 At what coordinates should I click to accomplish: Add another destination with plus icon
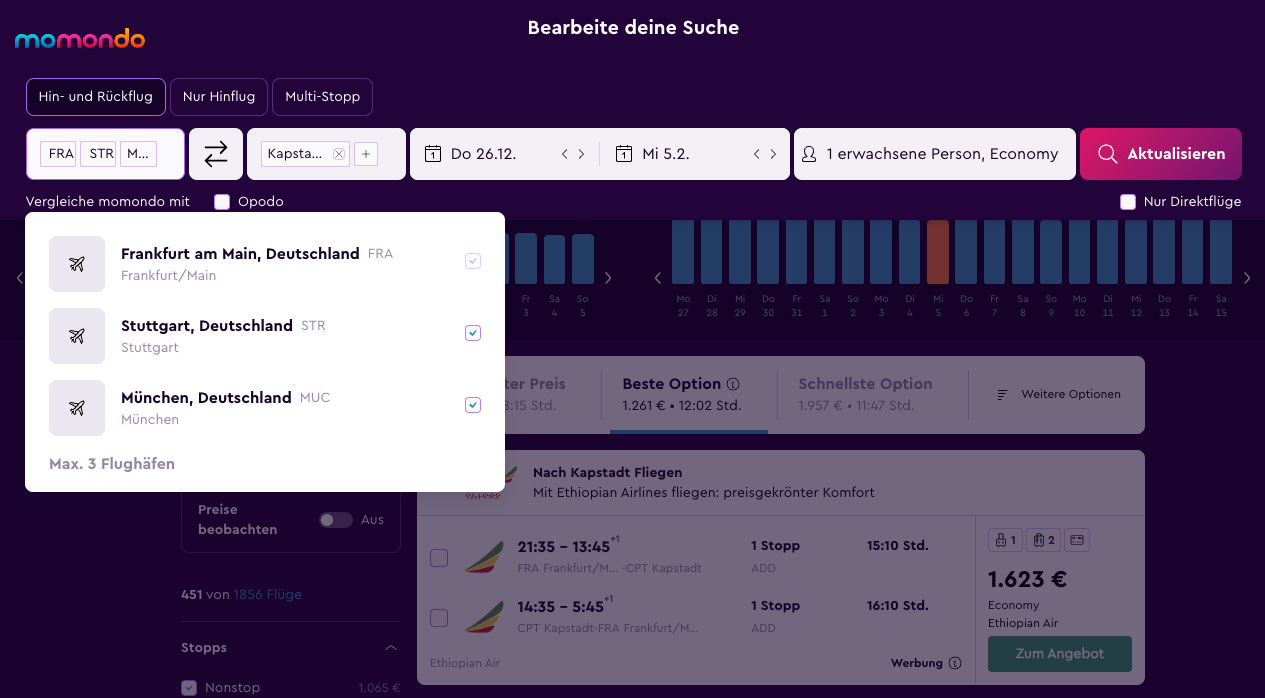pyautogui.click(x=366, y=154)
